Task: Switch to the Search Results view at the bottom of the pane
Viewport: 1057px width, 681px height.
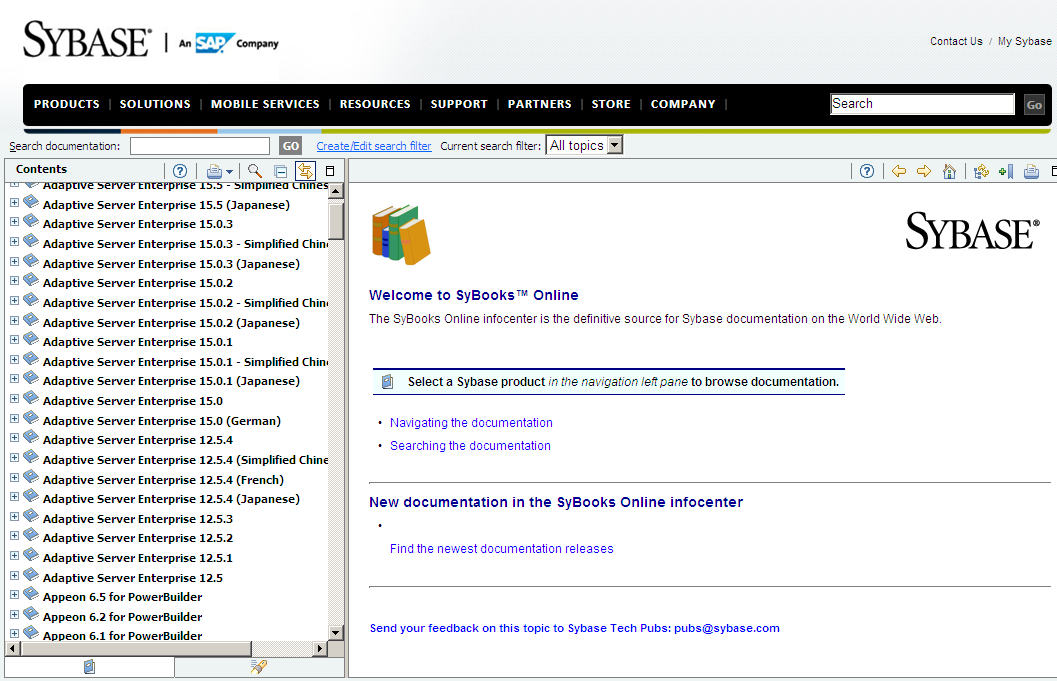Action: tap(259, 667)
